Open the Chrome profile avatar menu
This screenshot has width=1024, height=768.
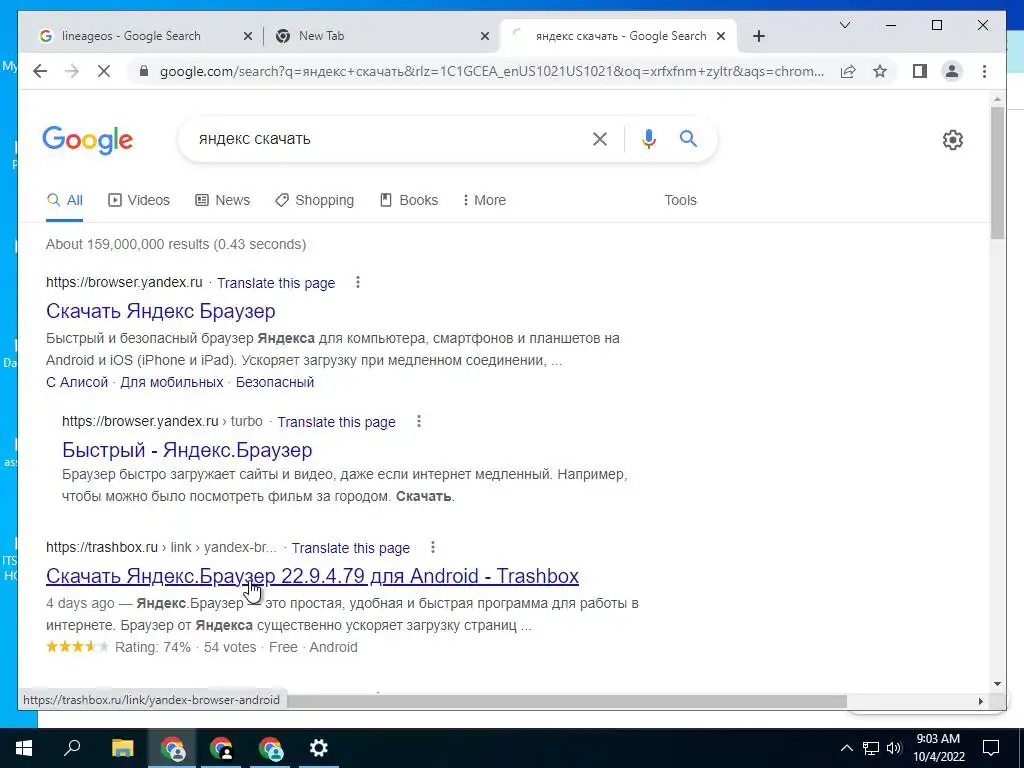coord(952,71)
